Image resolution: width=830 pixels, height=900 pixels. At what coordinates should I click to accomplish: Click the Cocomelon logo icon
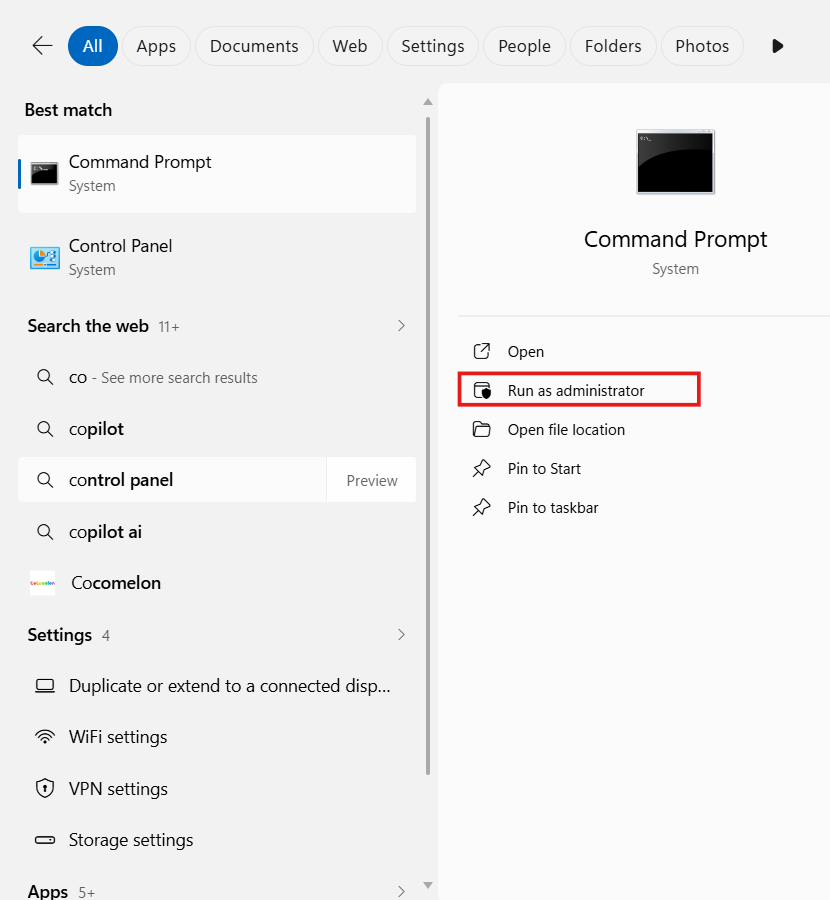42,583
